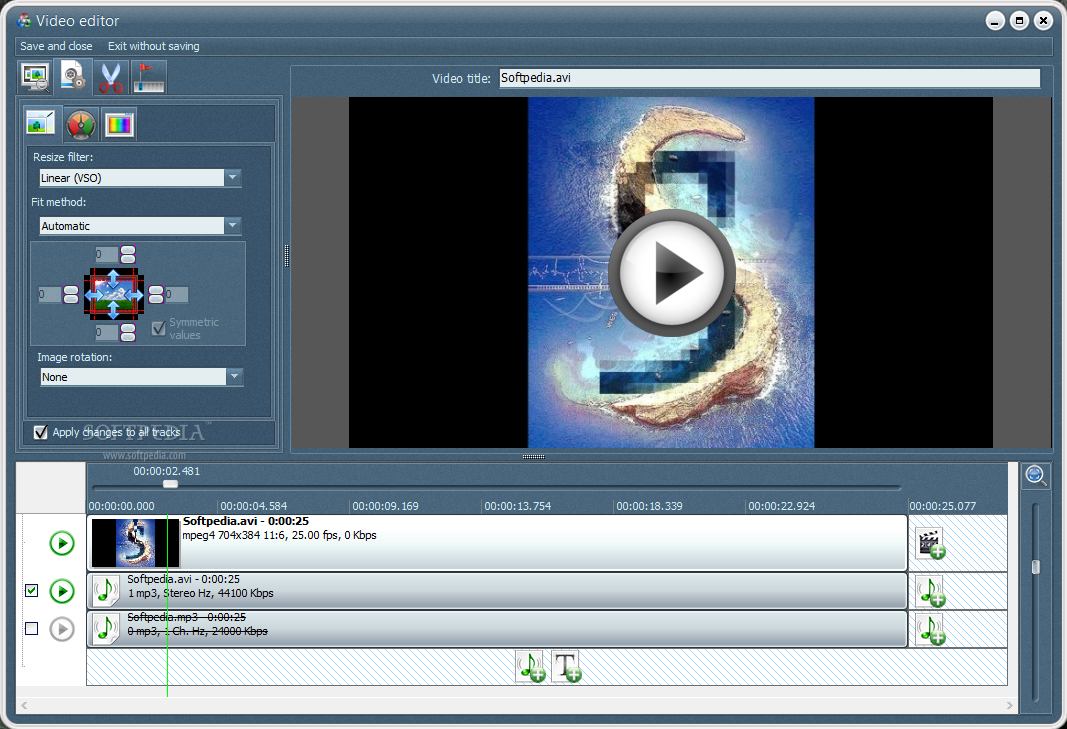Click the right scroll arrow of timeline
The height and width of the screenshot is (729, 1067).
(1010, 705)
